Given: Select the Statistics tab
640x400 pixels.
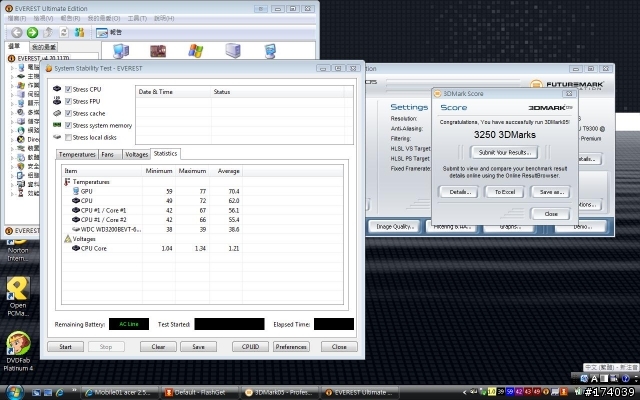Looking at the screenshot, I should click(165, 153).
